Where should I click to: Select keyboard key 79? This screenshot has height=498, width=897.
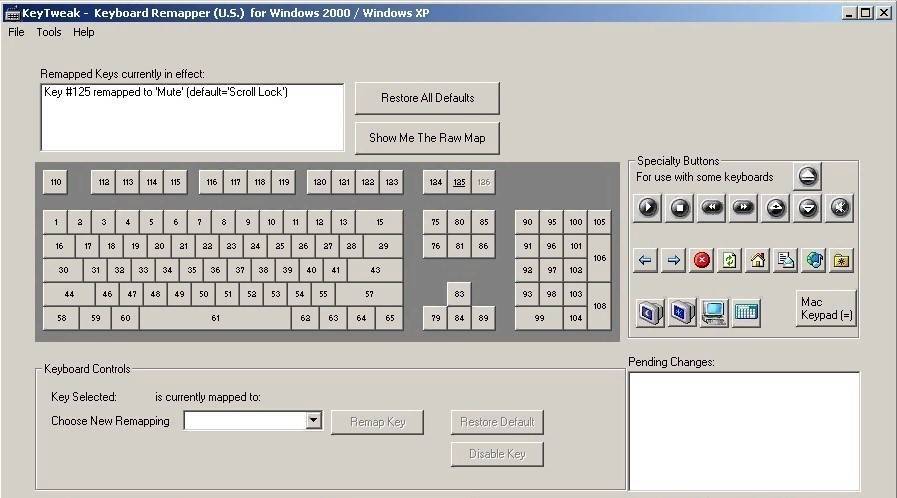[435, 318]
